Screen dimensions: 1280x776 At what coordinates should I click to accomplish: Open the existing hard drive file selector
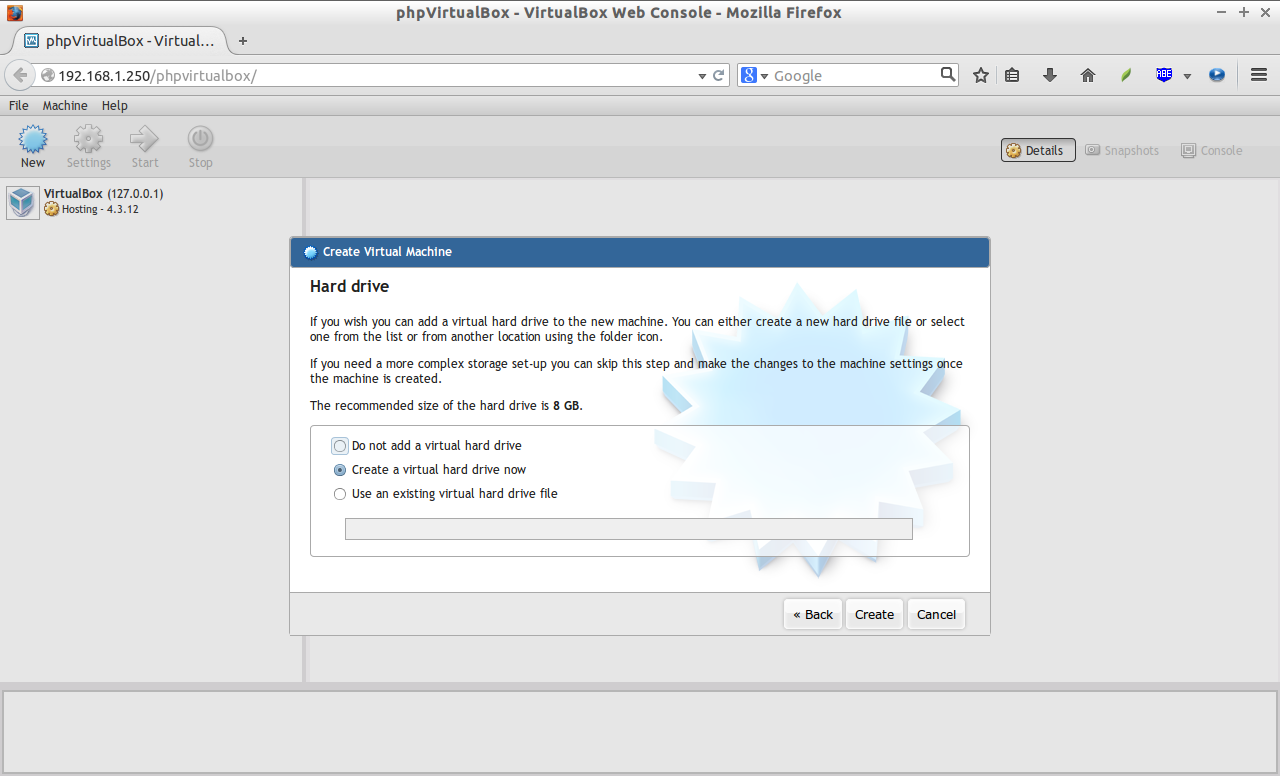point(628,529)
